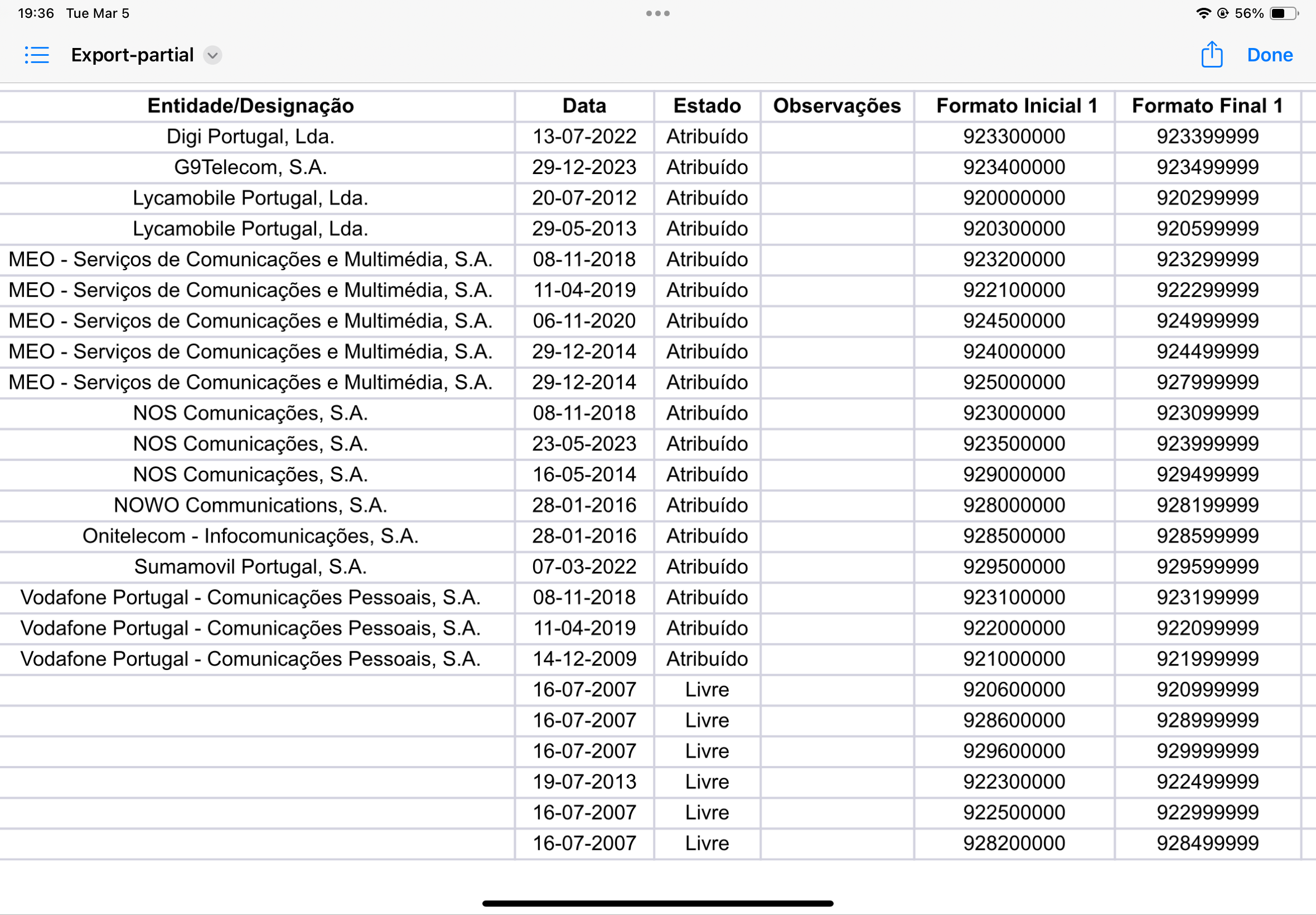Tap the Wi-Fi status icon
Viewport: 1316px width, 915px height.
1203,13
